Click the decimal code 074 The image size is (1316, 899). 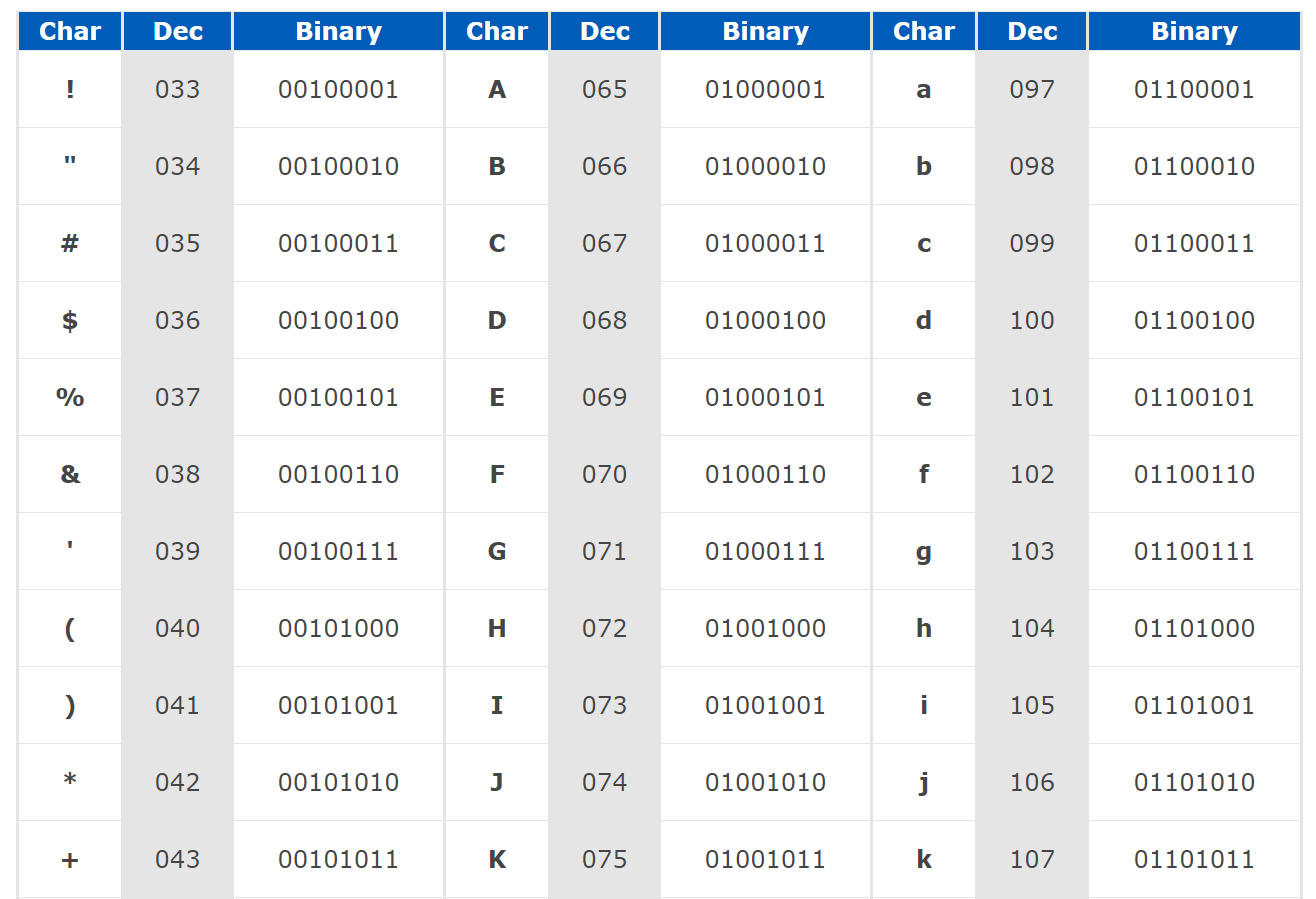[604, 783]
